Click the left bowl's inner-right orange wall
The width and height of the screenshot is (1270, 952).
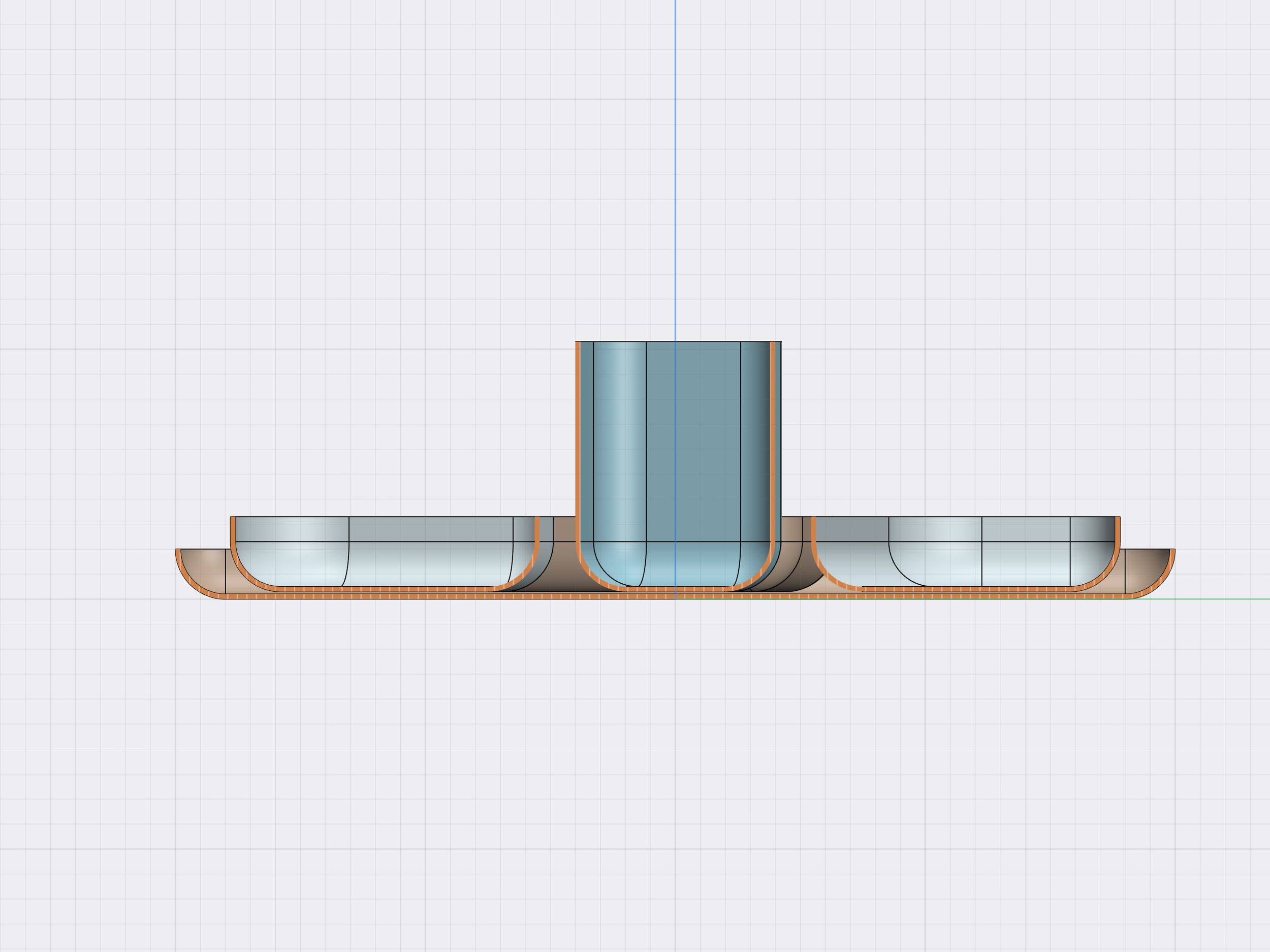tap(537, 529)
